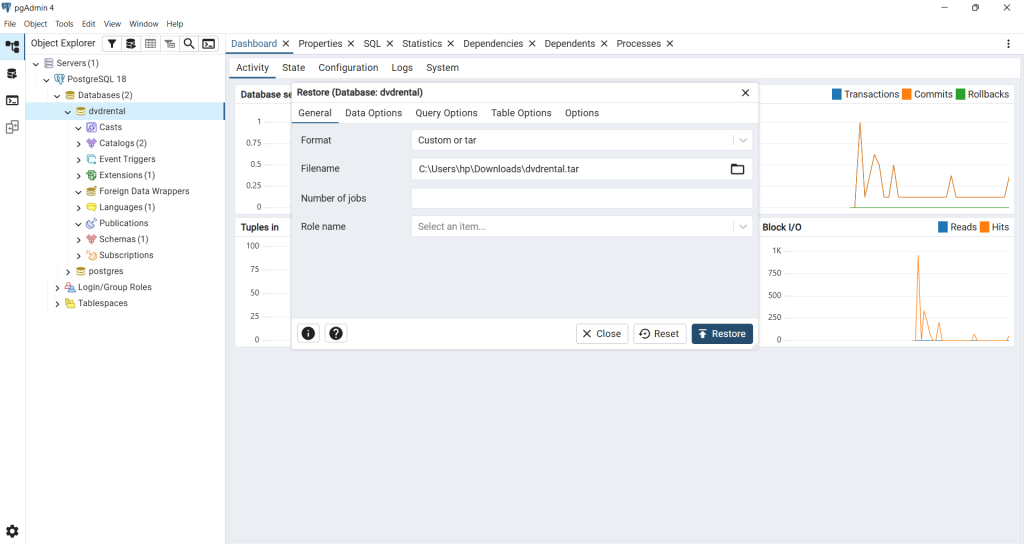The width and height of the screenshot is (1024, 544).
Task: Expand the Schemas node
Action: pyautogui.click(x=78, y=240)
